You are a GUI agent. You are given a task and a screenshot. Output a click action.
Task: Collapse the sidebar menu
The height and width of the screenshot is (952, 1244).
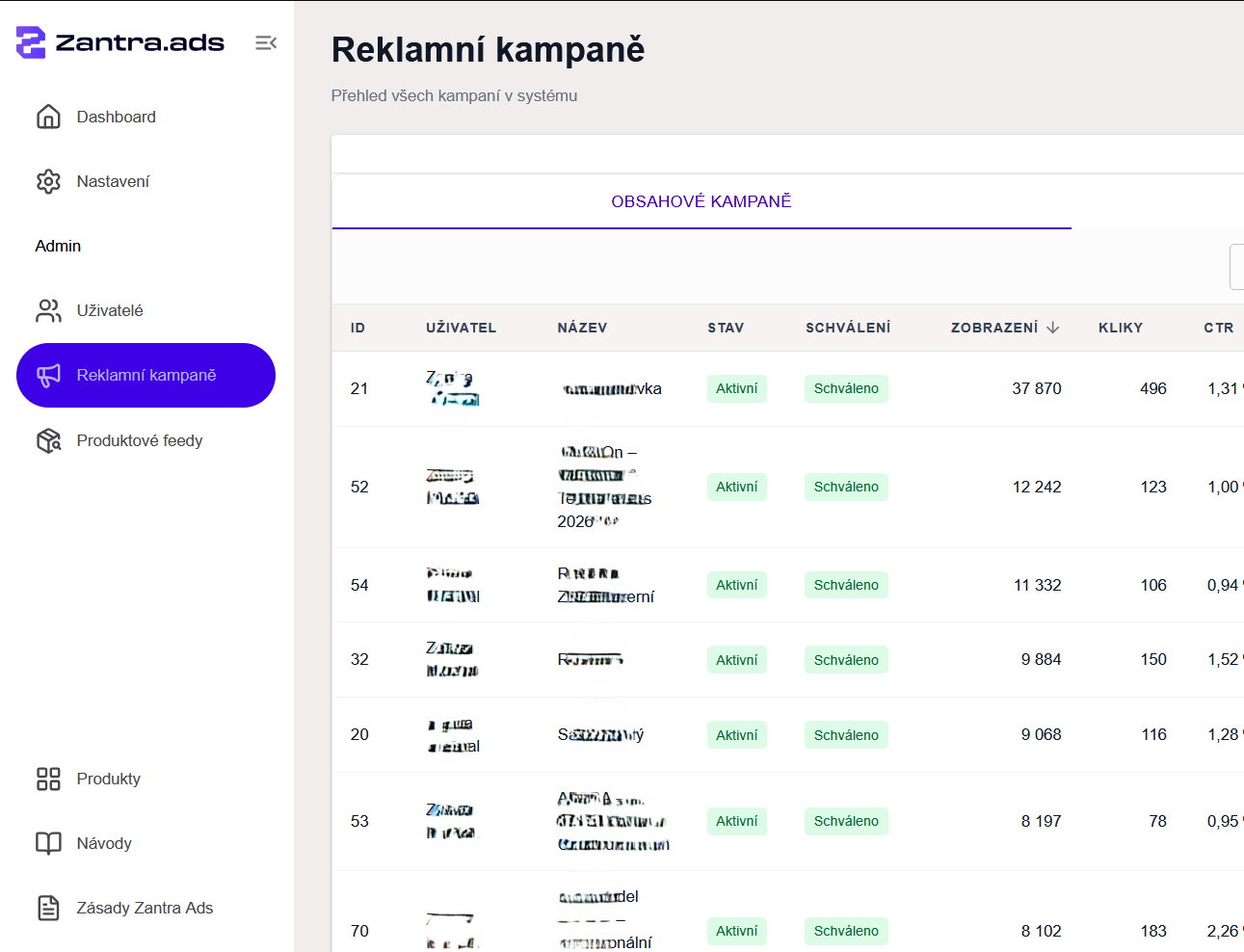pos(266,42)
